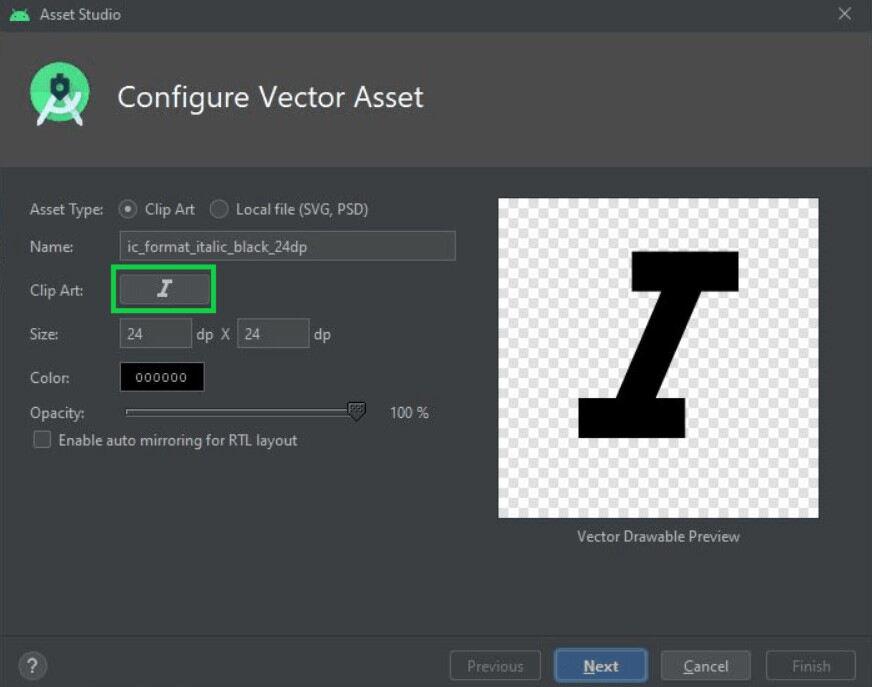872x687 pixels.
Task: Click the help question mark icon
Action: pos(32,665)
